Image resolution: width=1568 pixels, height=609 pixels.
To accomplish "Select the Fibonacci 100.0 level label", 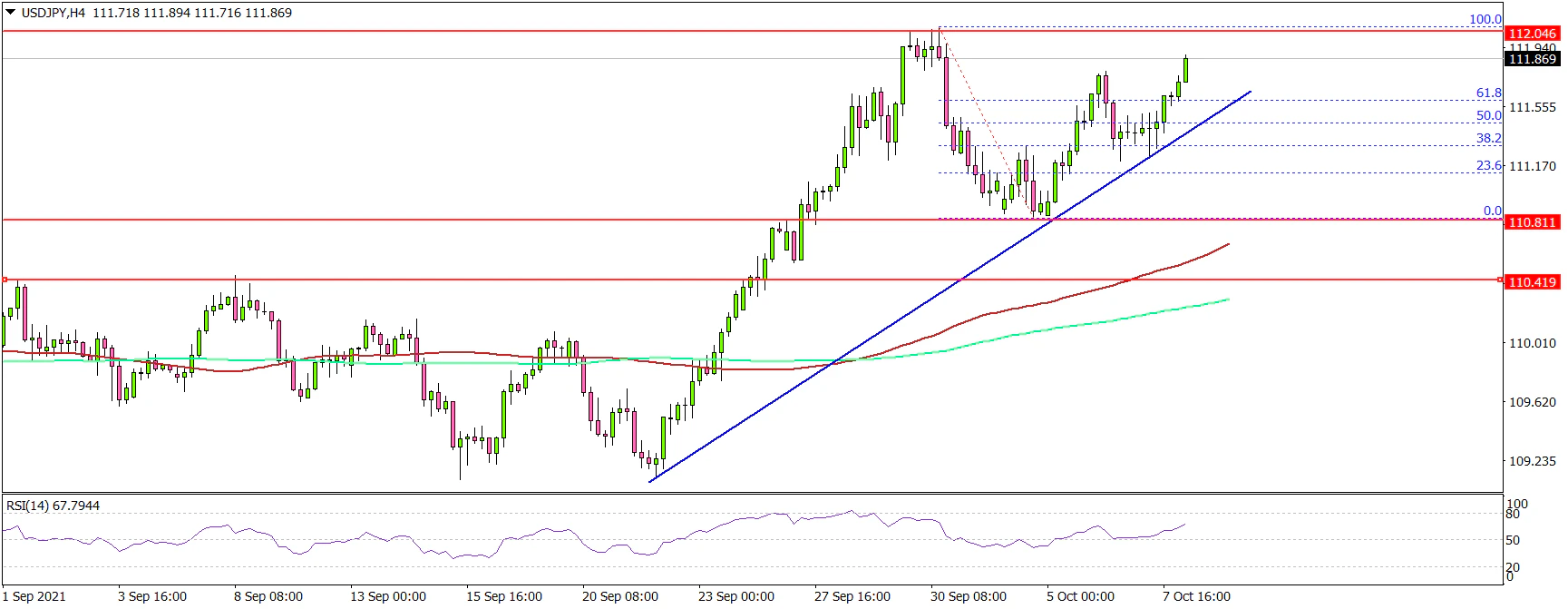I will point(1485,19).
